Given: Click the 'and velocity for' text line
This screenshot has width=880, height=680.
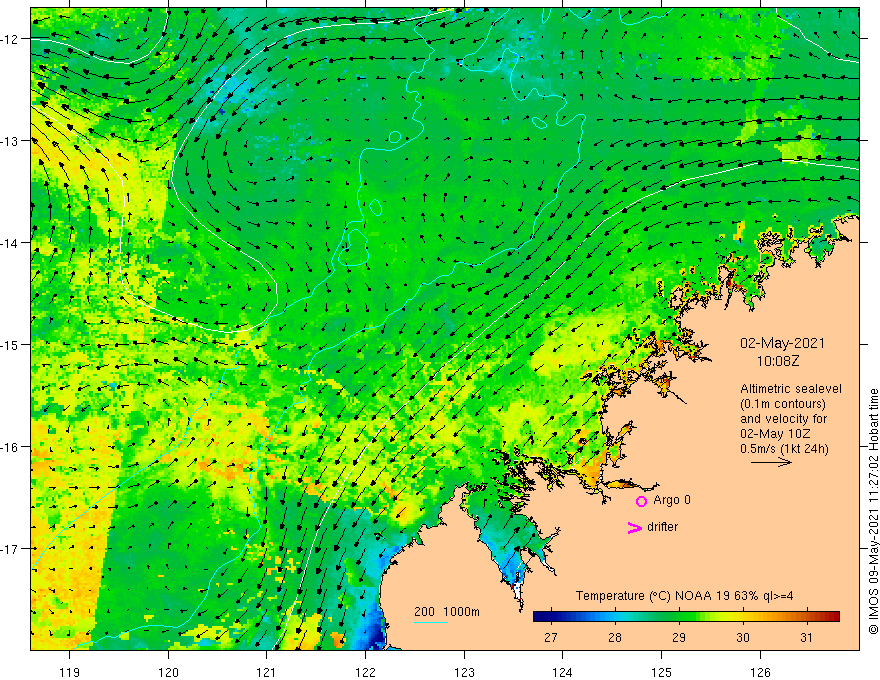Looking at the screenshot, I should click(783, 419).
